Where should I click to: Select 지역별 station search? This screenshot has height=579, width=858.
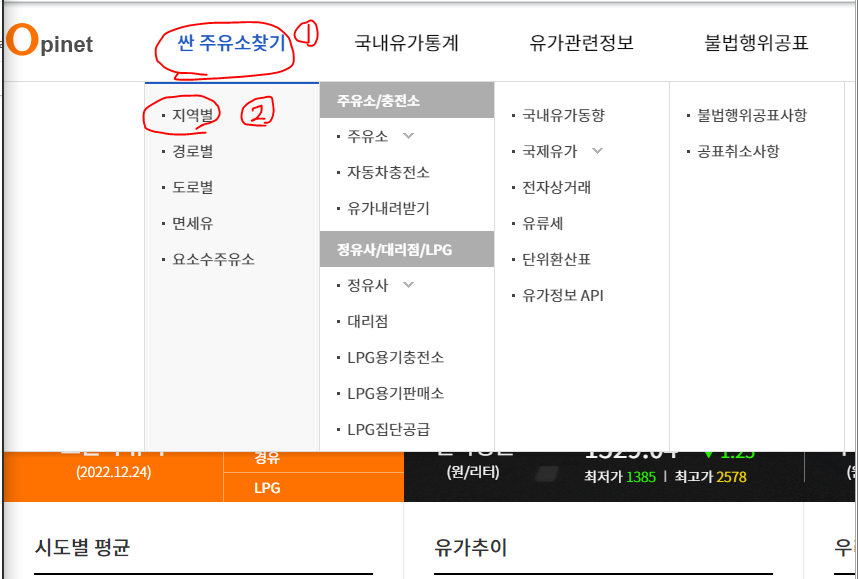point(190,113)
